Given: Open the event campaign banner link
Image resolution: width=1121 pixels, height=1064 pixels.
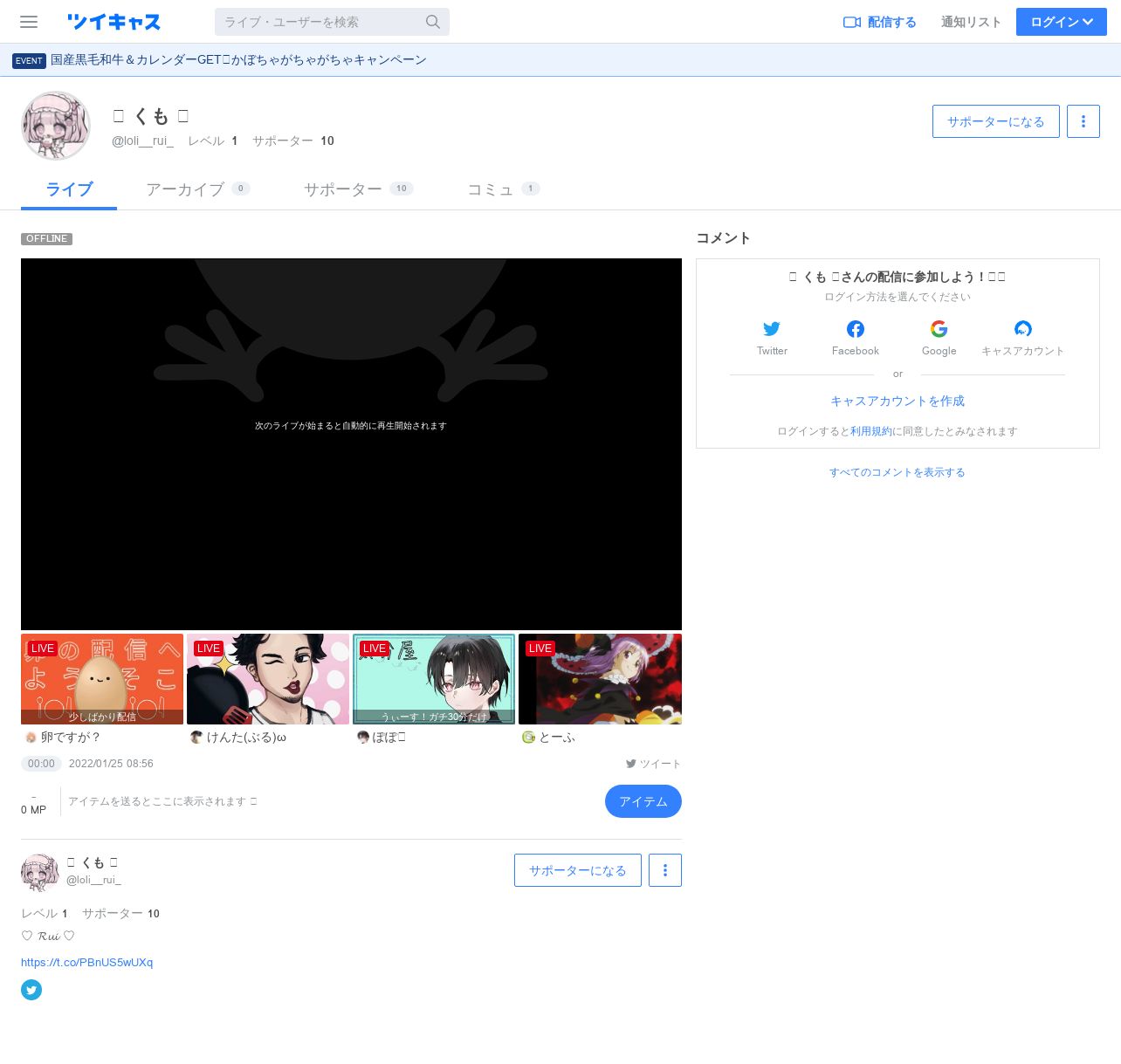Looking at the screenshot, I should tap(238, 60).
